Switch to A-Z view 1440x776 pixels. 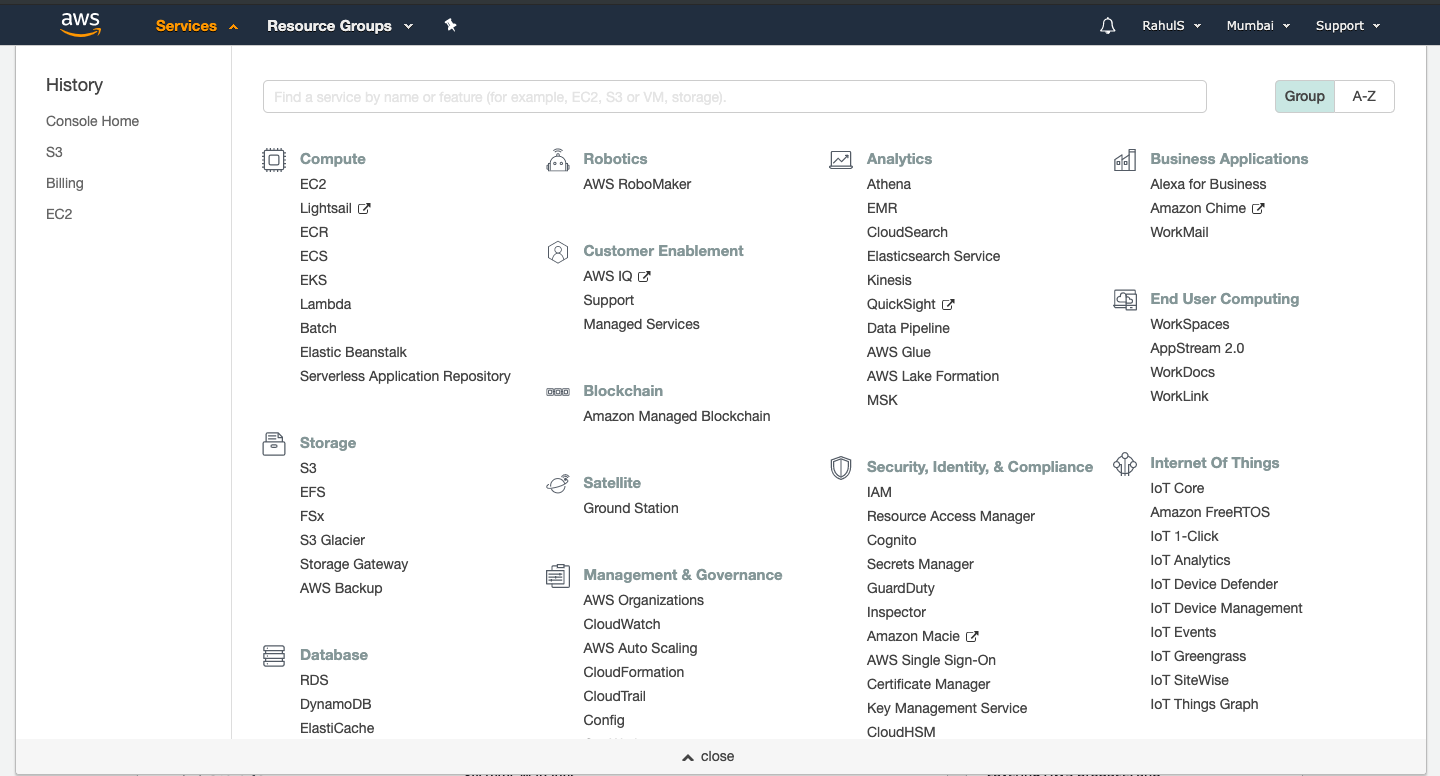(1364, 96)
